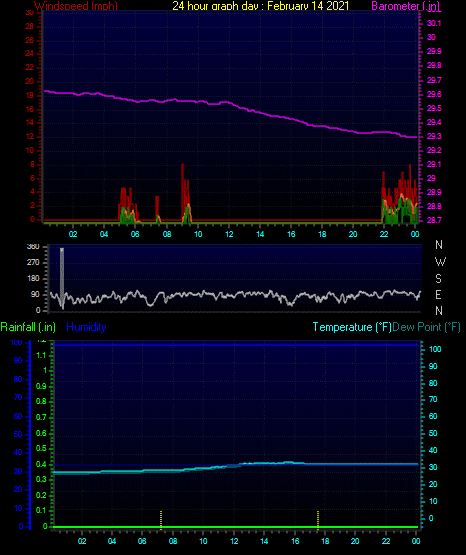Image resolution: width=466 pixels, height=555 pixels.
Task: Click the first yellow dotted marker near 07
Action: click(x=161, y=520)
